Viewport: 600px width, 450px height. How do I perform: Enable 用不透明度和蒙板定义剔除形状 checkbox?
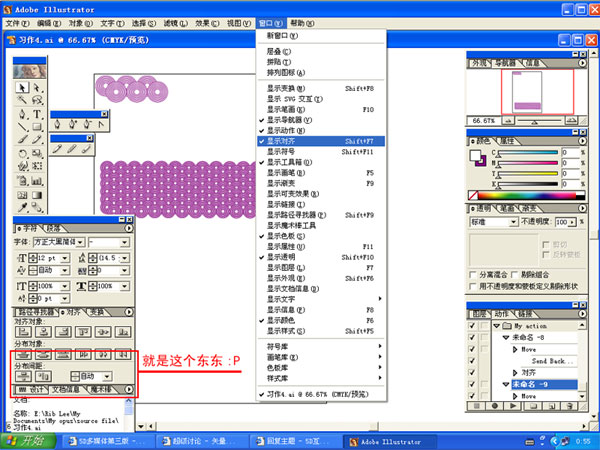(x=473, y=286)
